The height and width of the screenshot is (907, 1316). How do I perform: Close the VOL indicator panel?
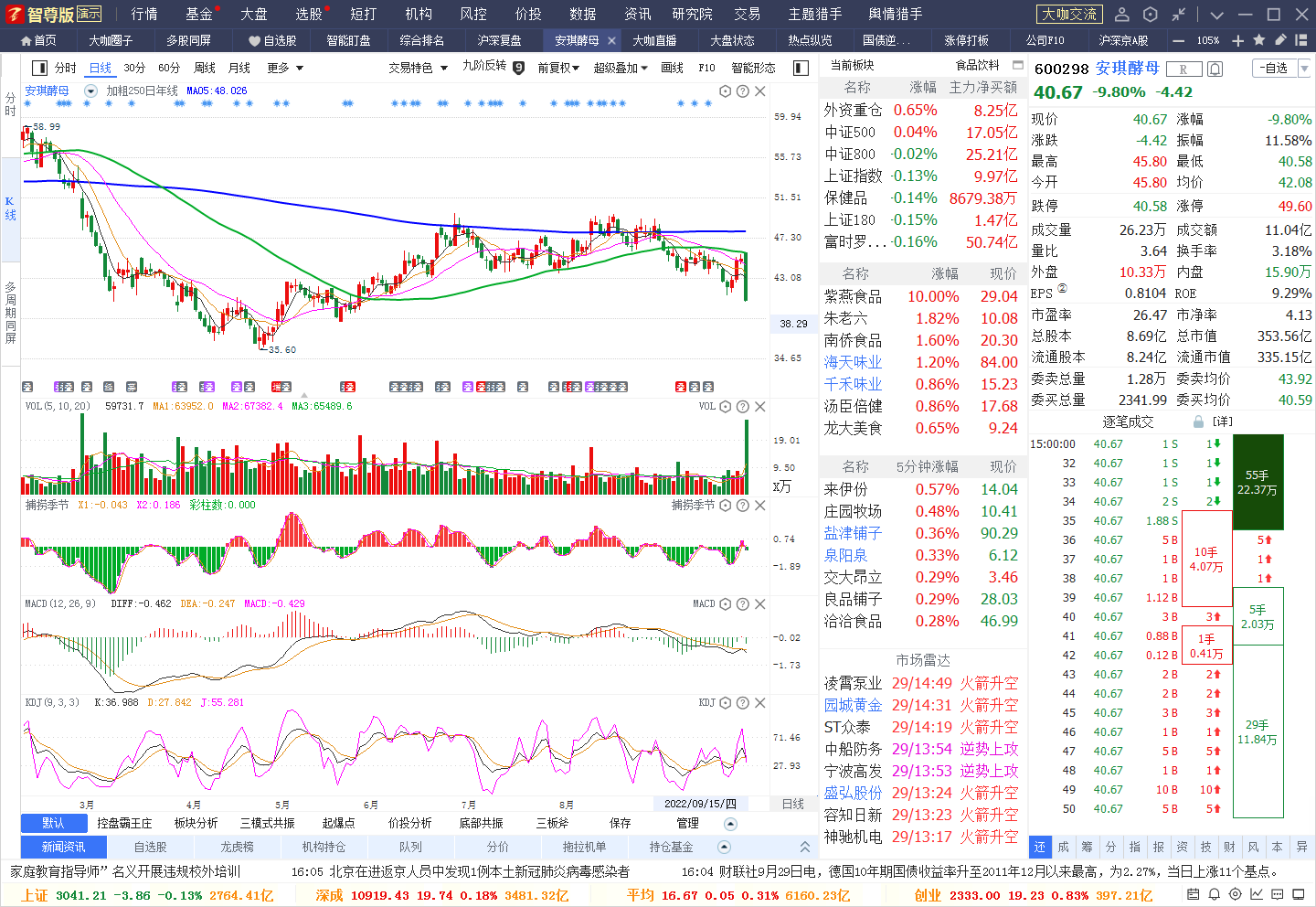tap(759, 407)
